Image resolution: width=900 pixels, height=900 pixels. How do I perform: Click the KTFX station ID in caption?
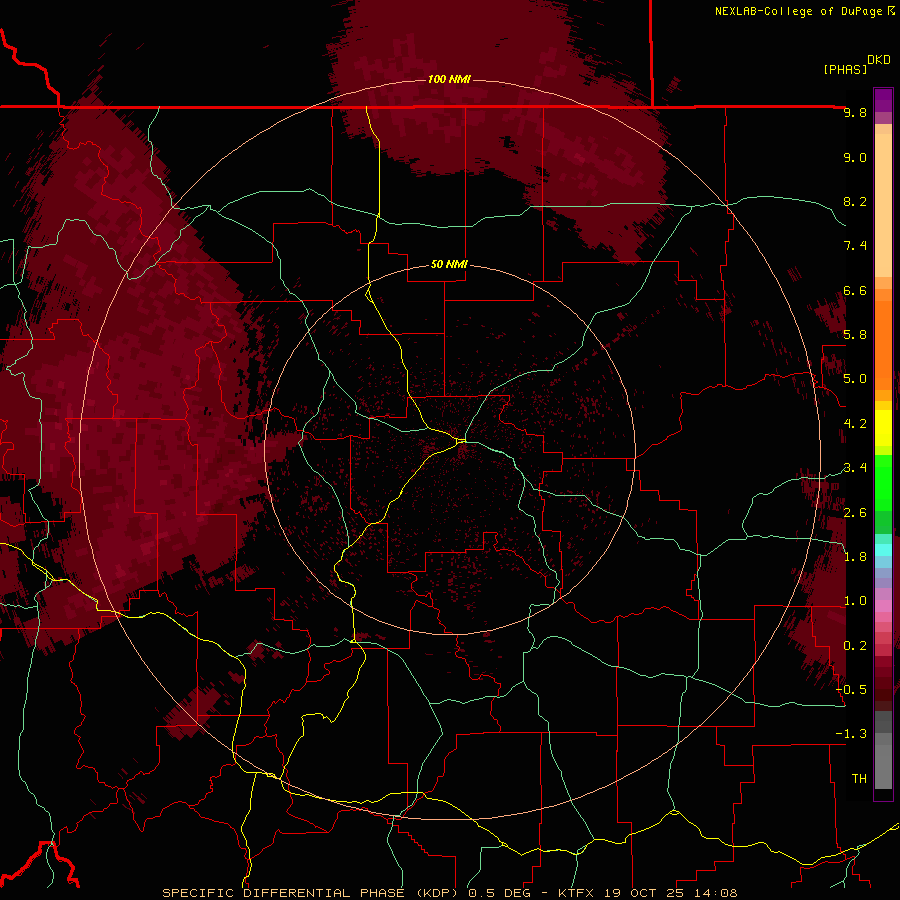pos(576,893)
